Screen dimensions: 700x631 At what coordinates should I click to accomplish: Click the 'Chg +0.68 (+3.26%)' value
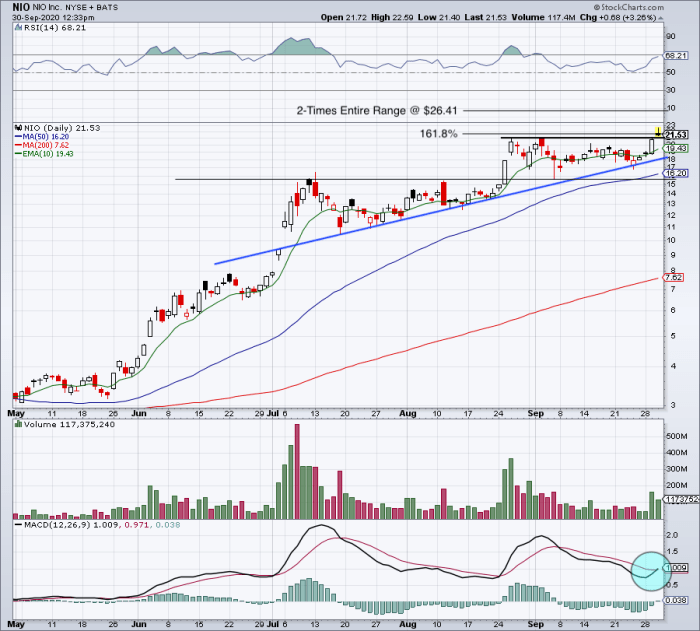tap(617, 17)
